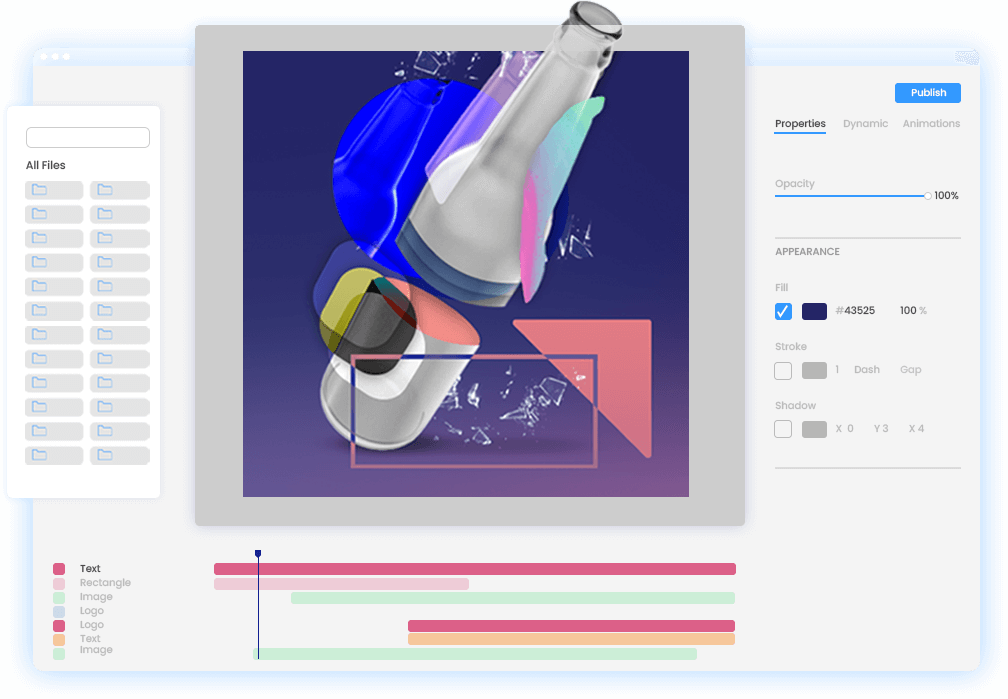Click the stroke Gap field
Viewport: 1008px width, 699px height.
coord(910,370)
